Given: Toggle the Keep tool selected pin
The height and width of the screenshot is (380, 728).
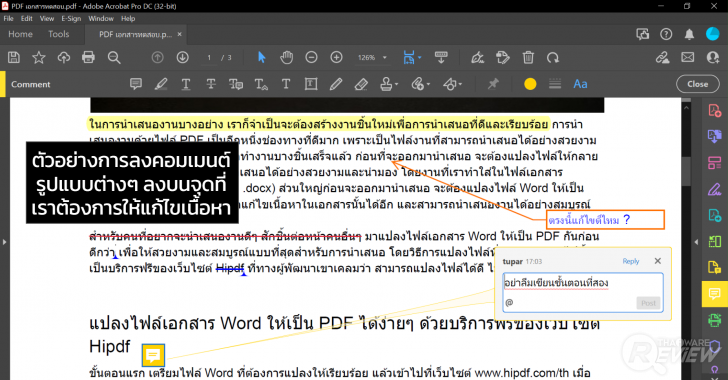Looking at the screenshot, I should 493,84.
